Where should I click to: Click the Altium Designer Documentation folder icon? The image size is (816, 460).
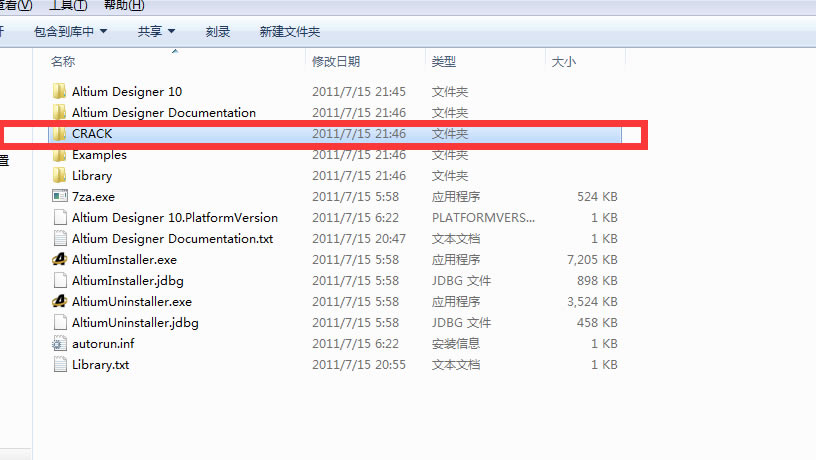(59, 112)
